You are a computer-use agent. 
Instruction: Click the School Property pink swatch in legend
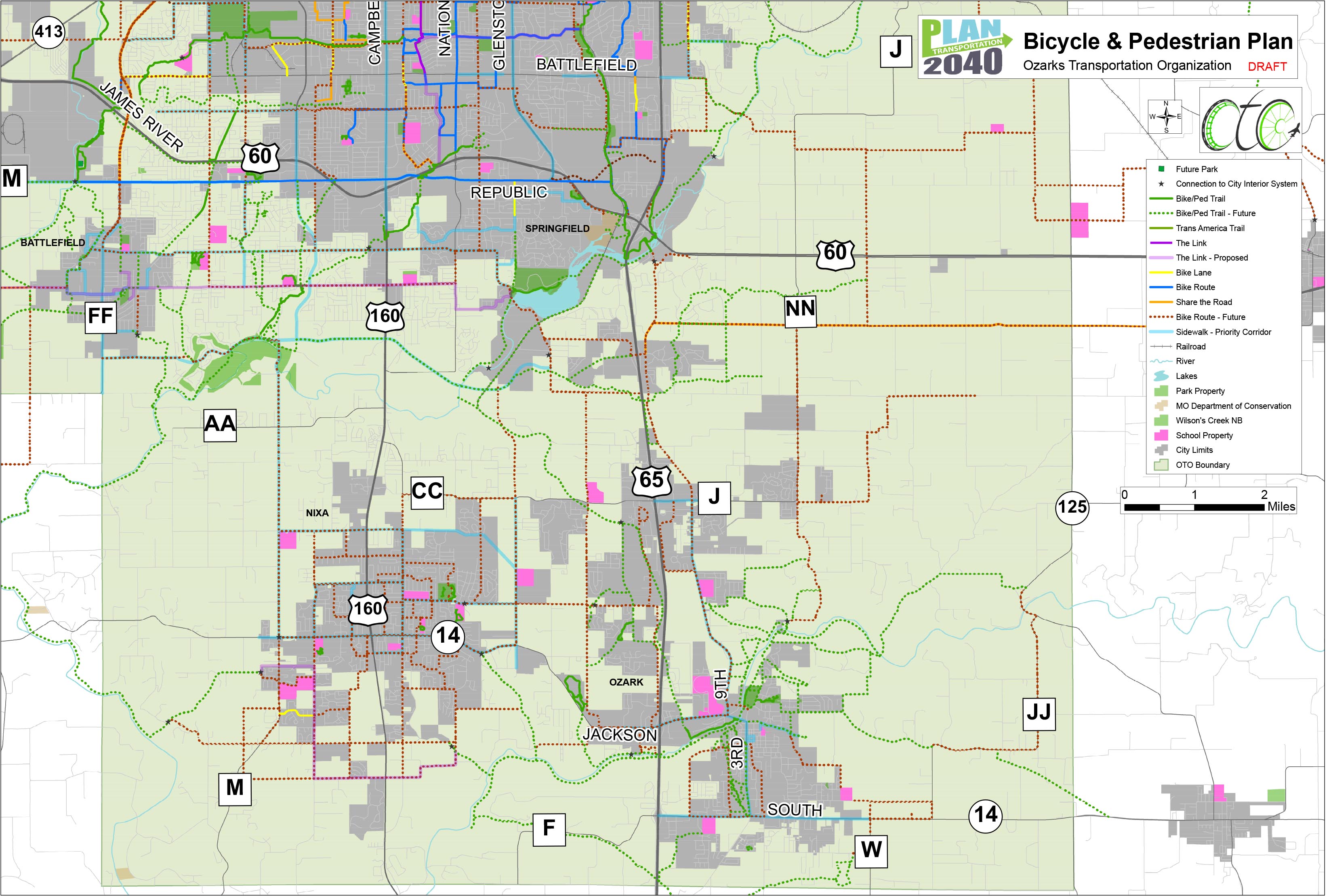coord(1161,435)
